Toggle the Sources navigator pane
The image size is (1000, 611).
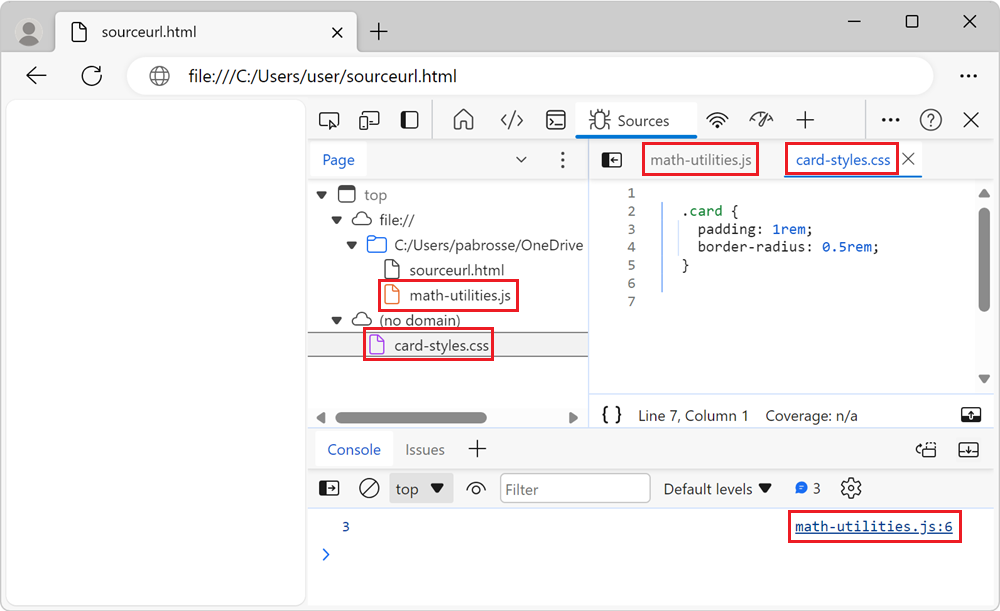coord(612,160)
